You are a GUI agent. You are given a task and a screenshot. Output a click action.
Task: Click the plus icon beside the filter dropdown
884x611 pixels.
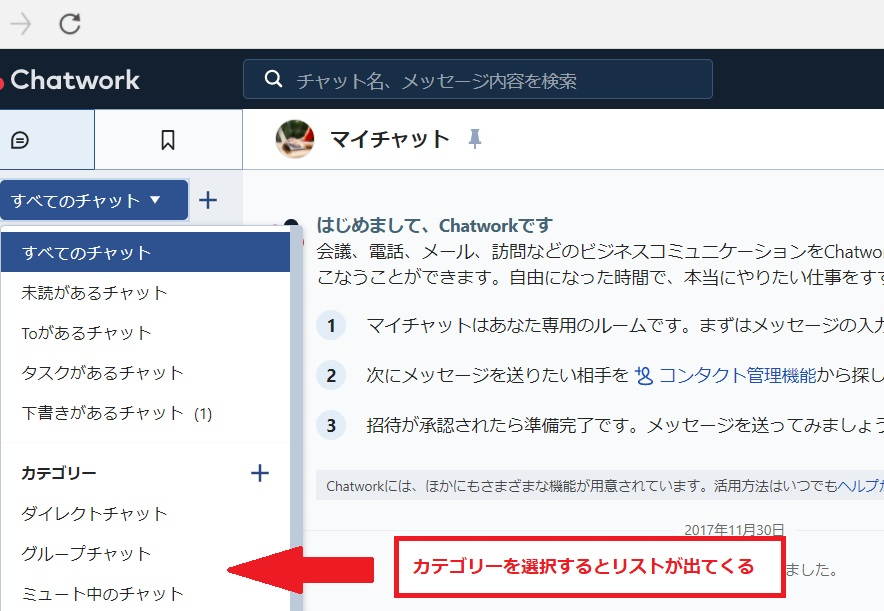(208, 200)
